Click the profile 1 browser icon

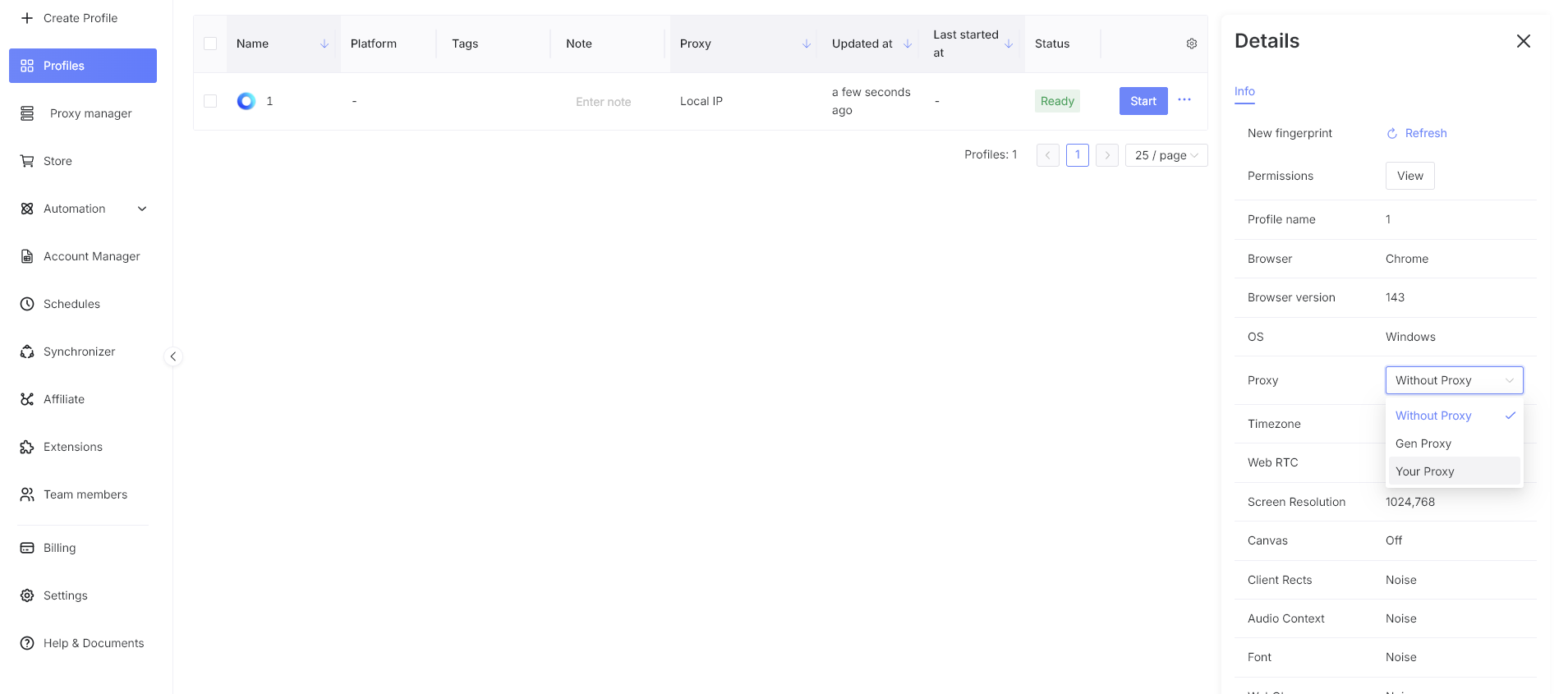click(x=246, y=101)
